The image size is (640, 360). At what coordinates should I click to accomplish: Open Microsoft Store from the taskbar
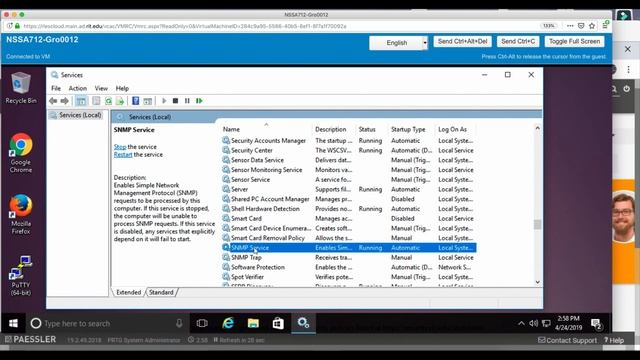click(x=278, y=323)
